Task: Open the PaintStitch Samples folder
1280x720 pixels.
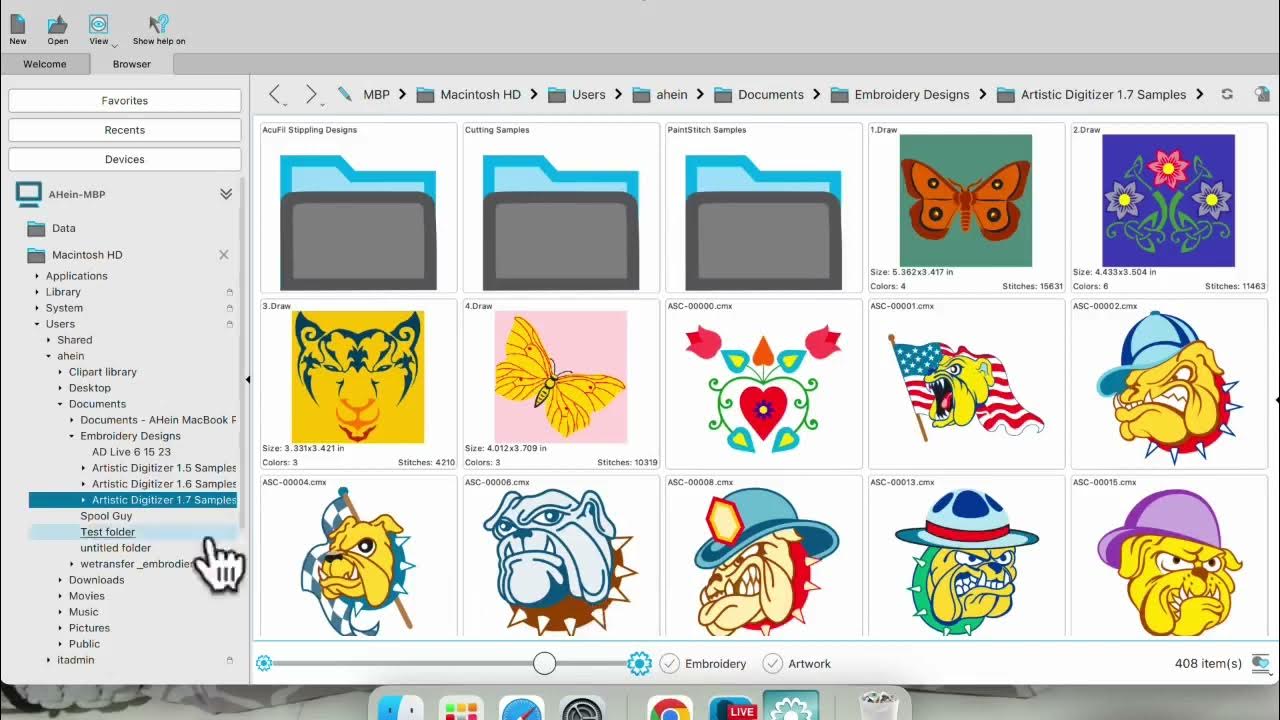Action: tap(764, 208)
